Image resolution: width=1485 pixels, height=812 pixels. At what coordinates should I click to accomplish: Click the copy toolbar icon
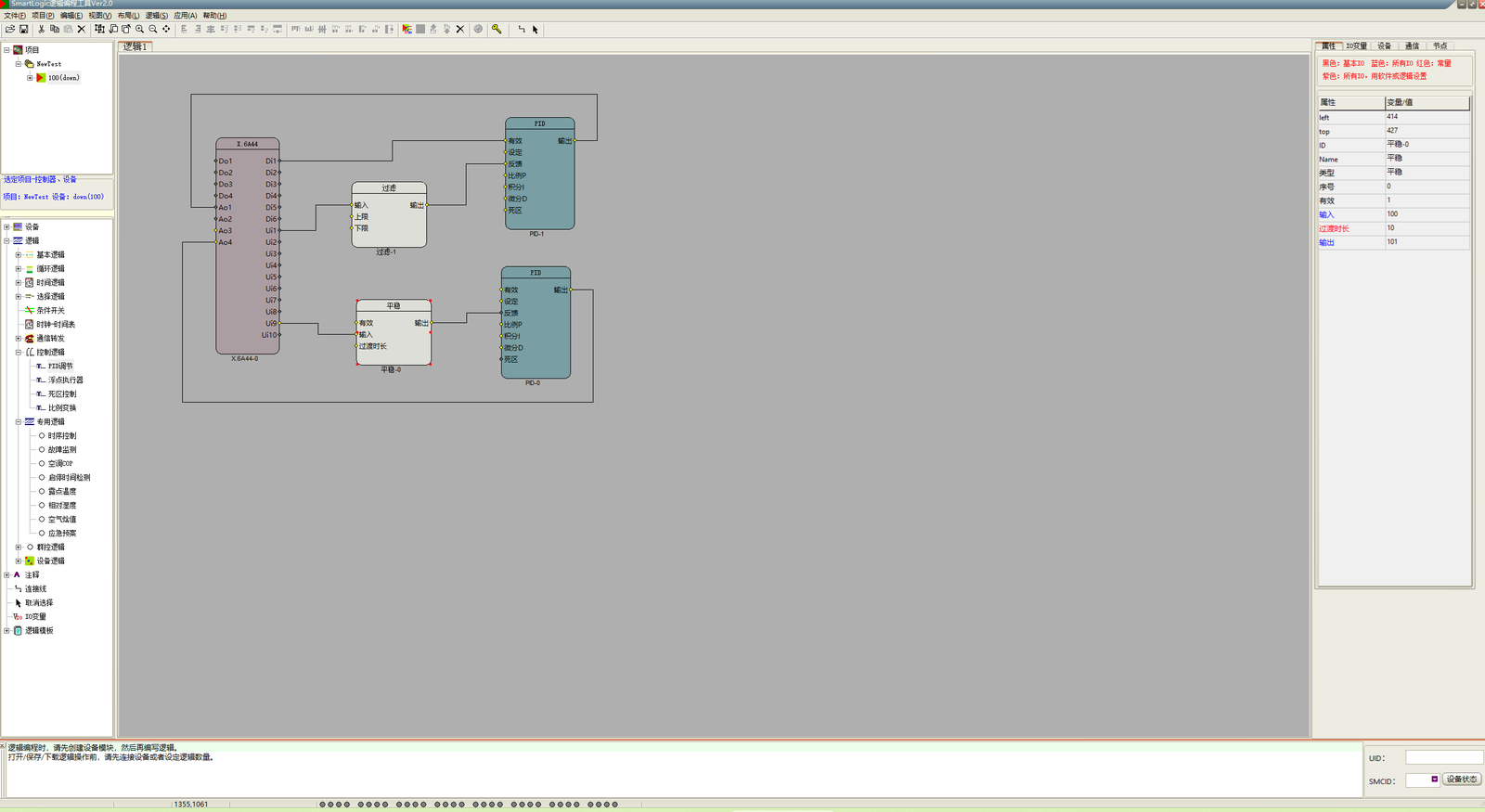pos(55,29)
